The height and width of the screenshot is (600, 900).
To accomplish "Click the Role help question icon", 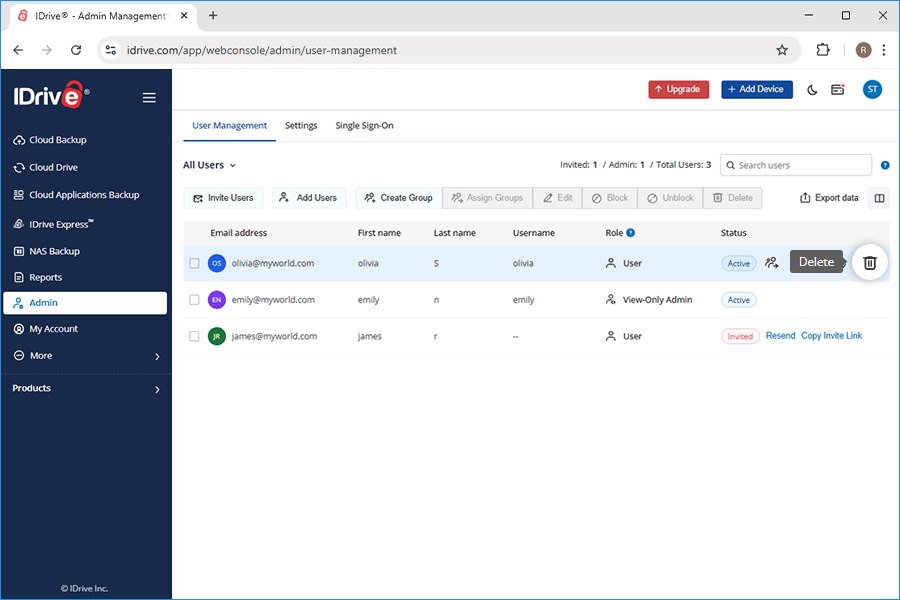I will (x=630, y=233).
